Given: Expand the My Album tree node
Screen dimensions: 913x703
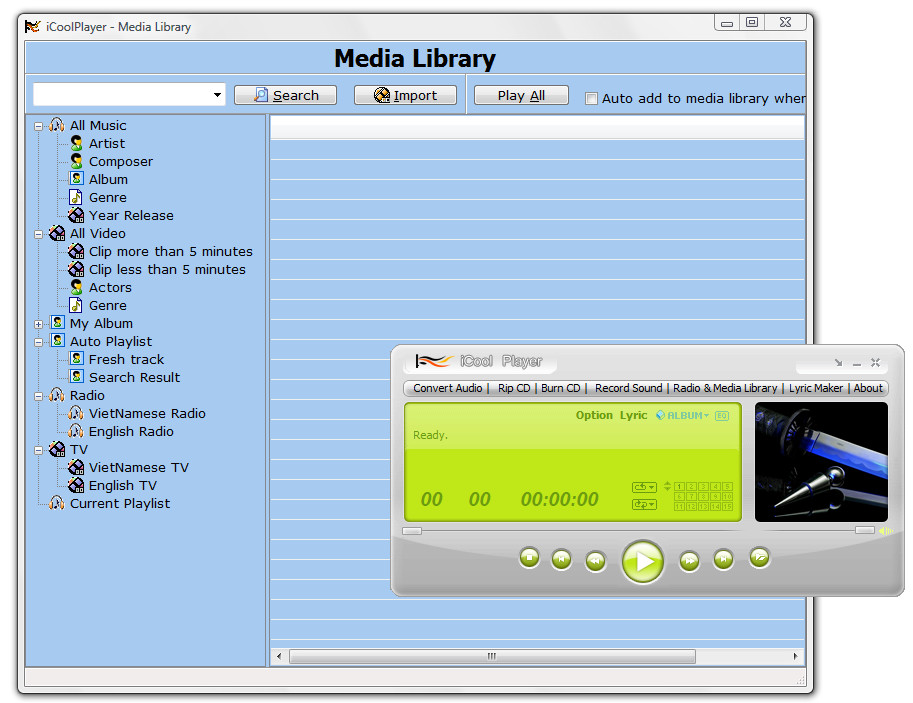Looking at the screenshot, I should click(38, 324).
